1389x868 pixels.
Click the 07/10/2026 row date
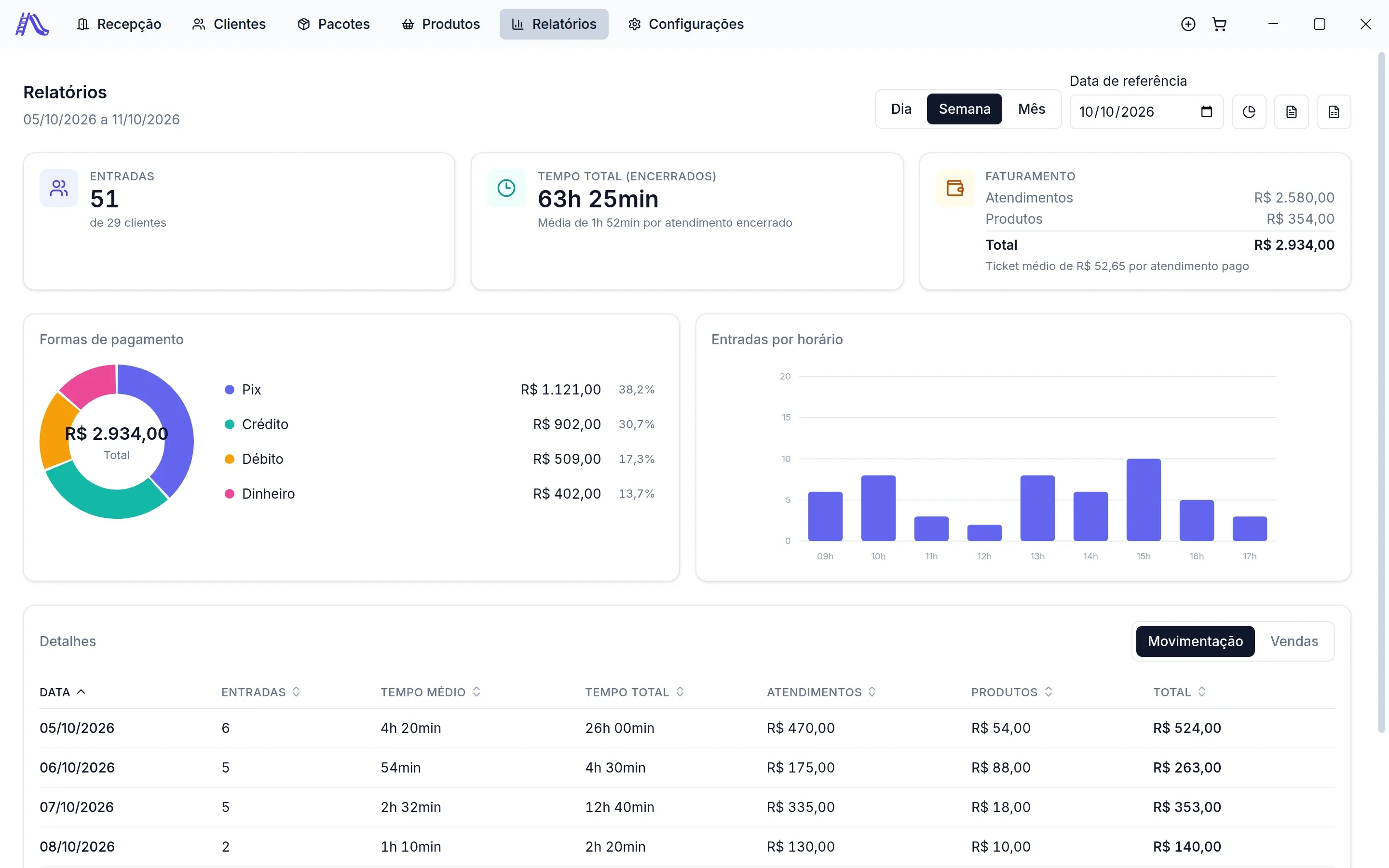click(77, 807)
